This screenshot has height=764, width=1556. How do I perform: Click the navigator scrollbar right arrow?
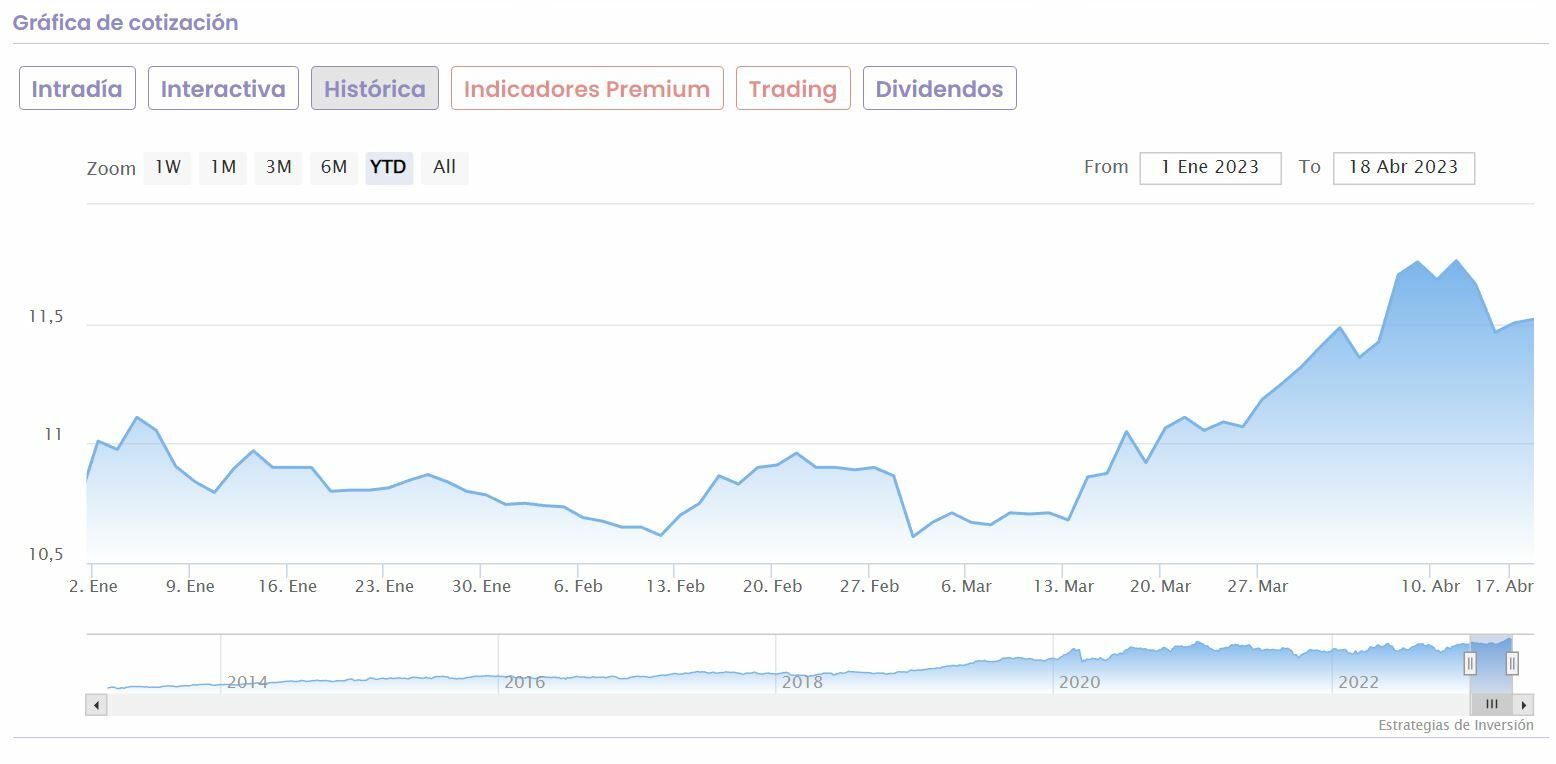(x=1524, y=705)
